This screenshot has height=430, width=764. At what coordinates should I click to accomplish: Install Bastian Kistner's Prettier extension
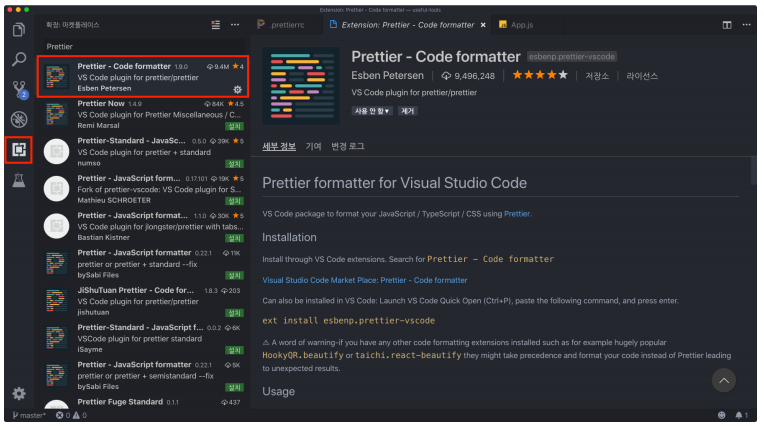(234, 239)
